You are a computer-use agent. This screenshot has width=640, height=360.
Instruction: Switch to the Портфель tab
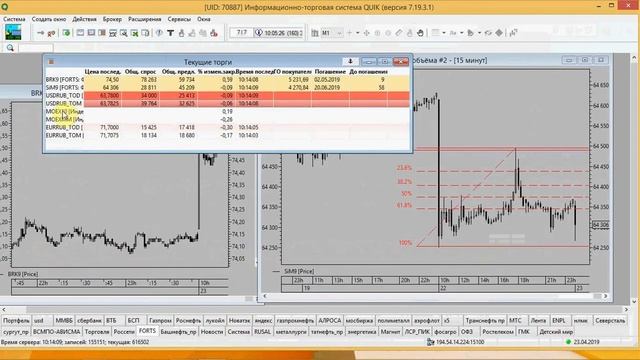pos(16,321)
